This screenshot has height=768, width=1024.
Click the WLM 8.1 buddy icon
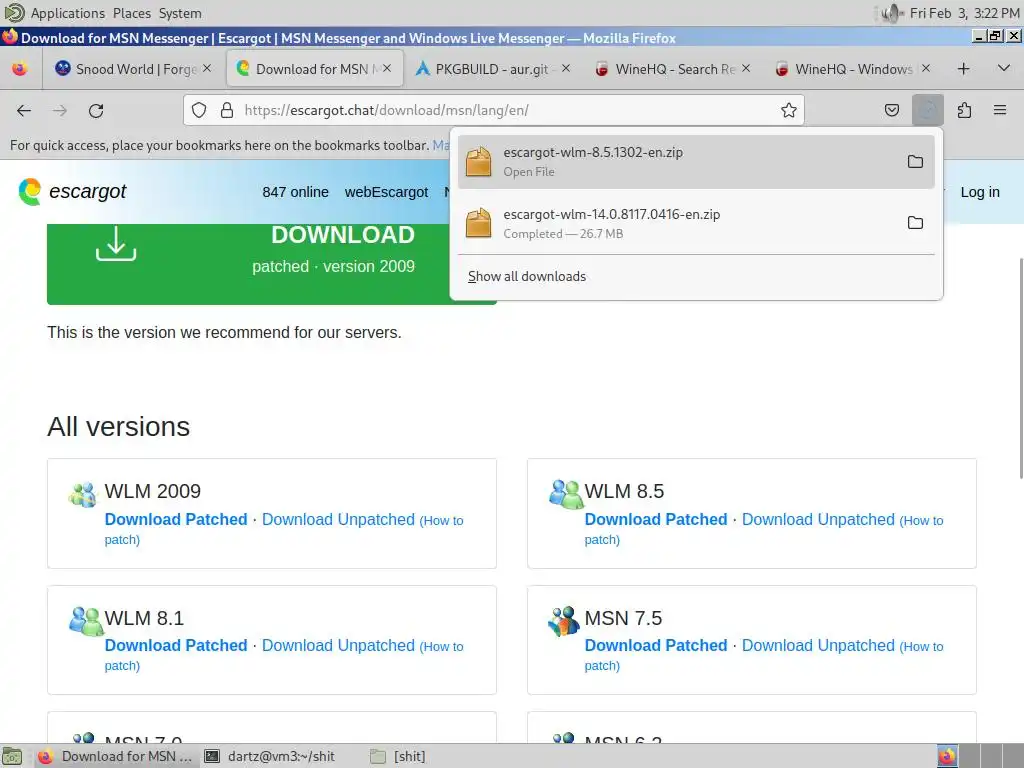pyautogui.click(x=86, y=620)
